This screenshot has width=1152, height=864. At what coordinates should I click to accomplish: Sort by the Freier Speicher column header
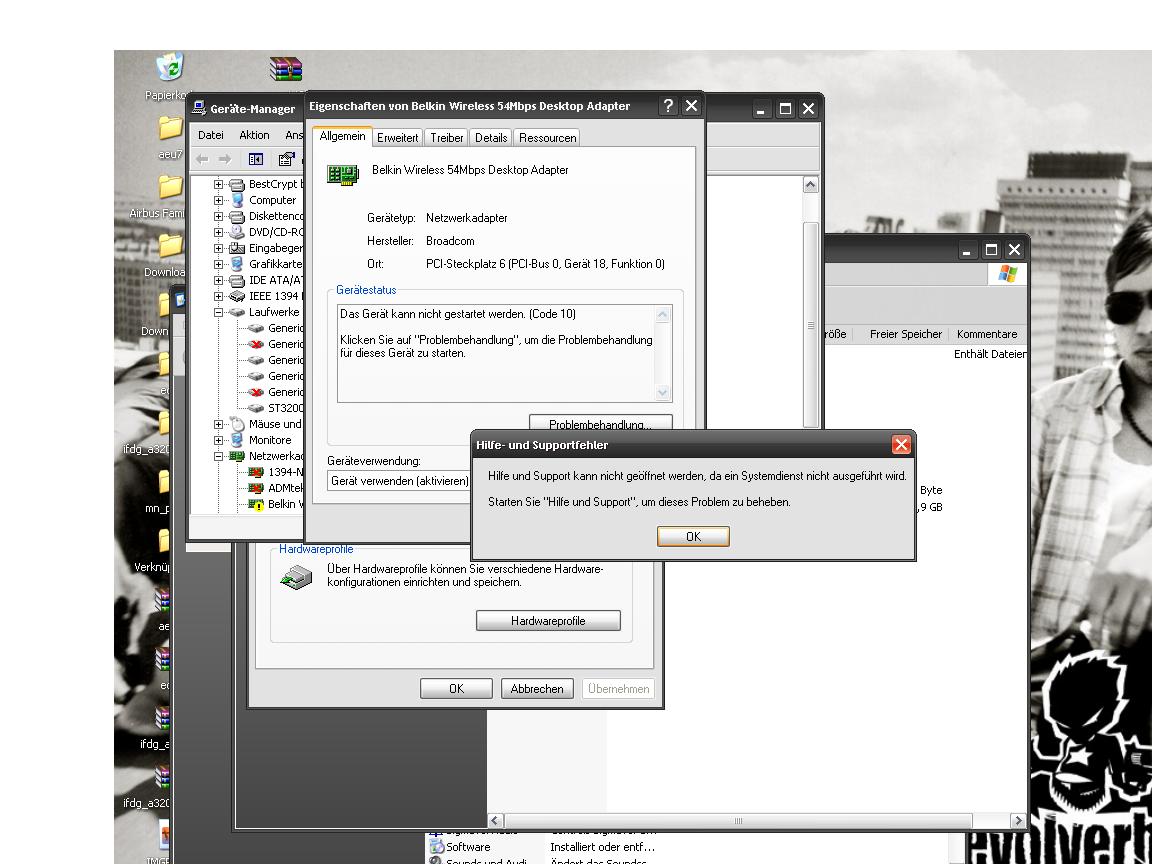click(x=905, y=334)
